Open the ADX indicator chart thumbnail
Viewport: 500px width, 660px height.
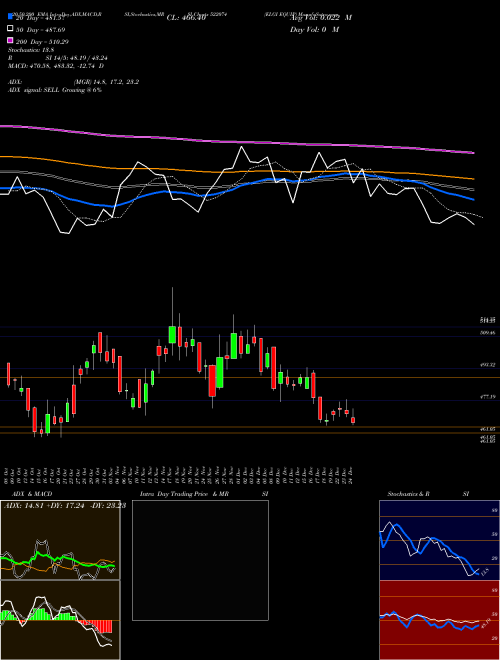60,540
